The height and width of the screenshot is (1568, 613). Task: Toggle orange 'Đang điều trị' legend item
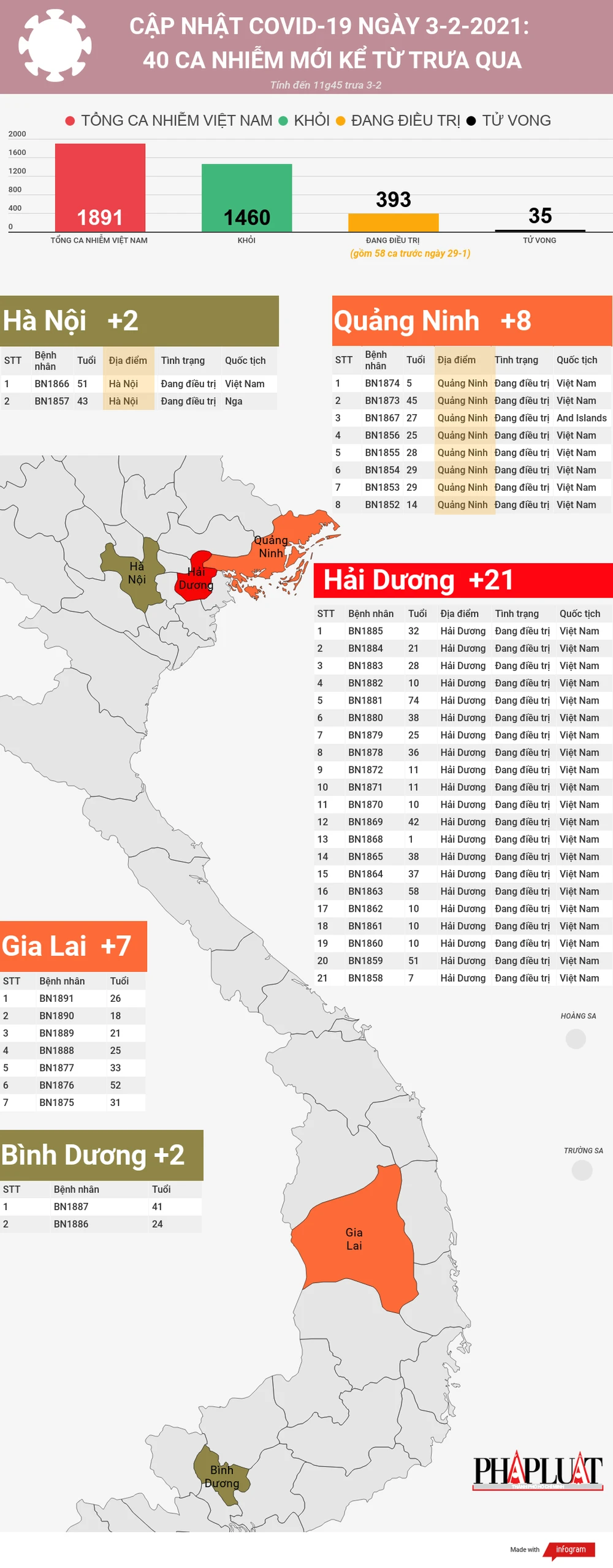(x=398, y=121)
